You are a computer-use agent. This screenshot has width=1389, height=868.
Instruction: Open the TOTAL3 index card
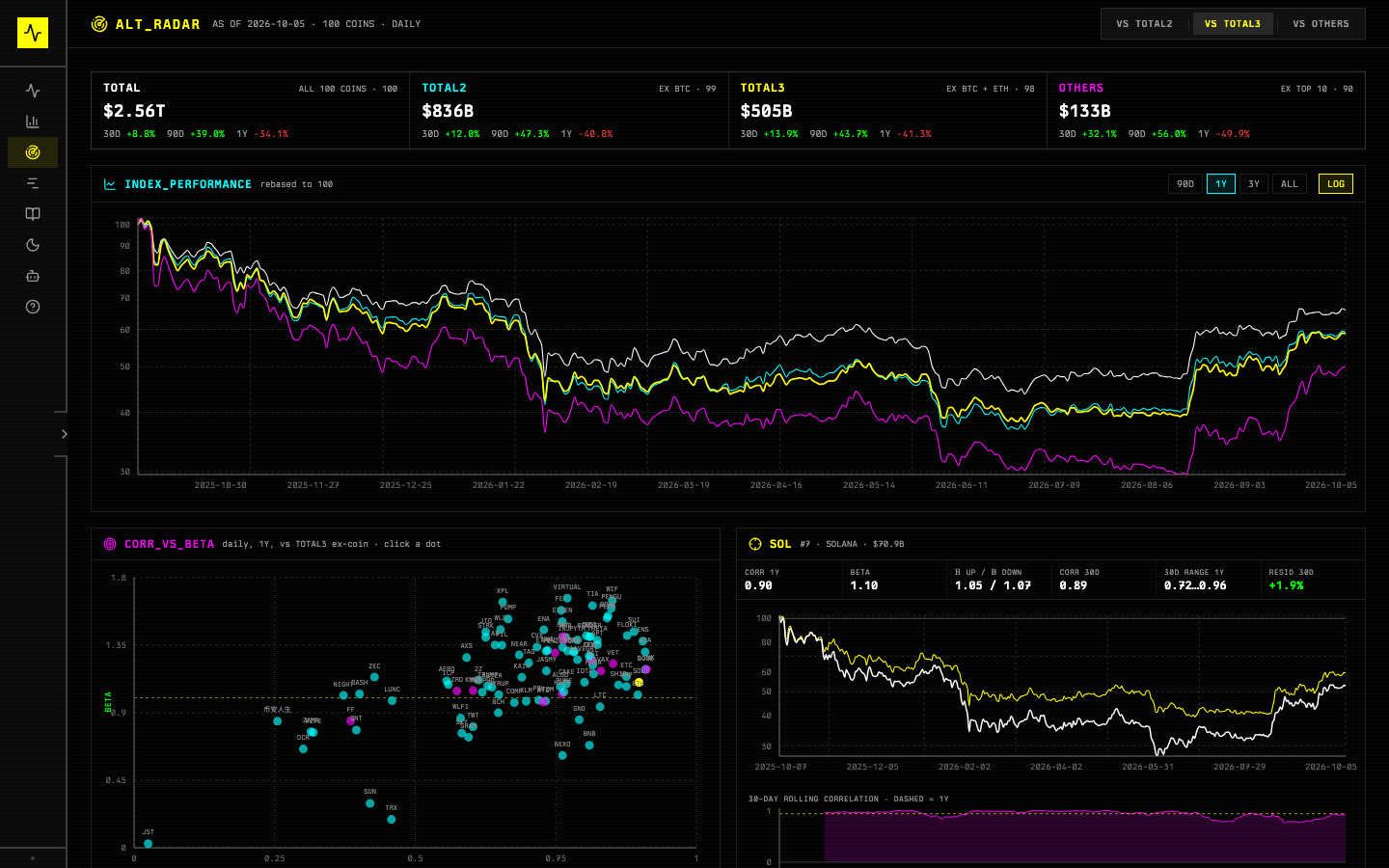(887, 111)
